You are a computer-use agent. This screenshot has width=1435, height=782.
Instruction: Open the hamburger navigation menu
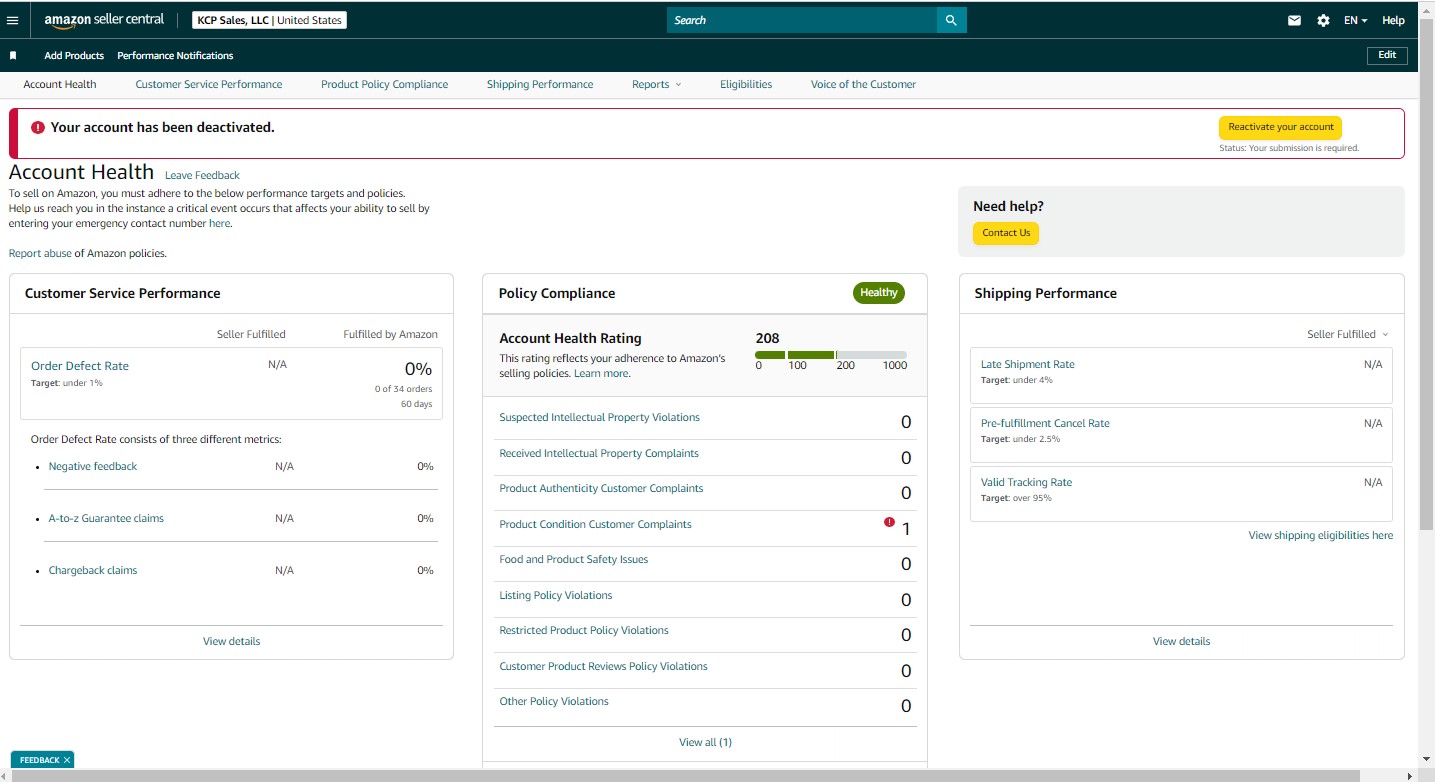click(12, 20)
